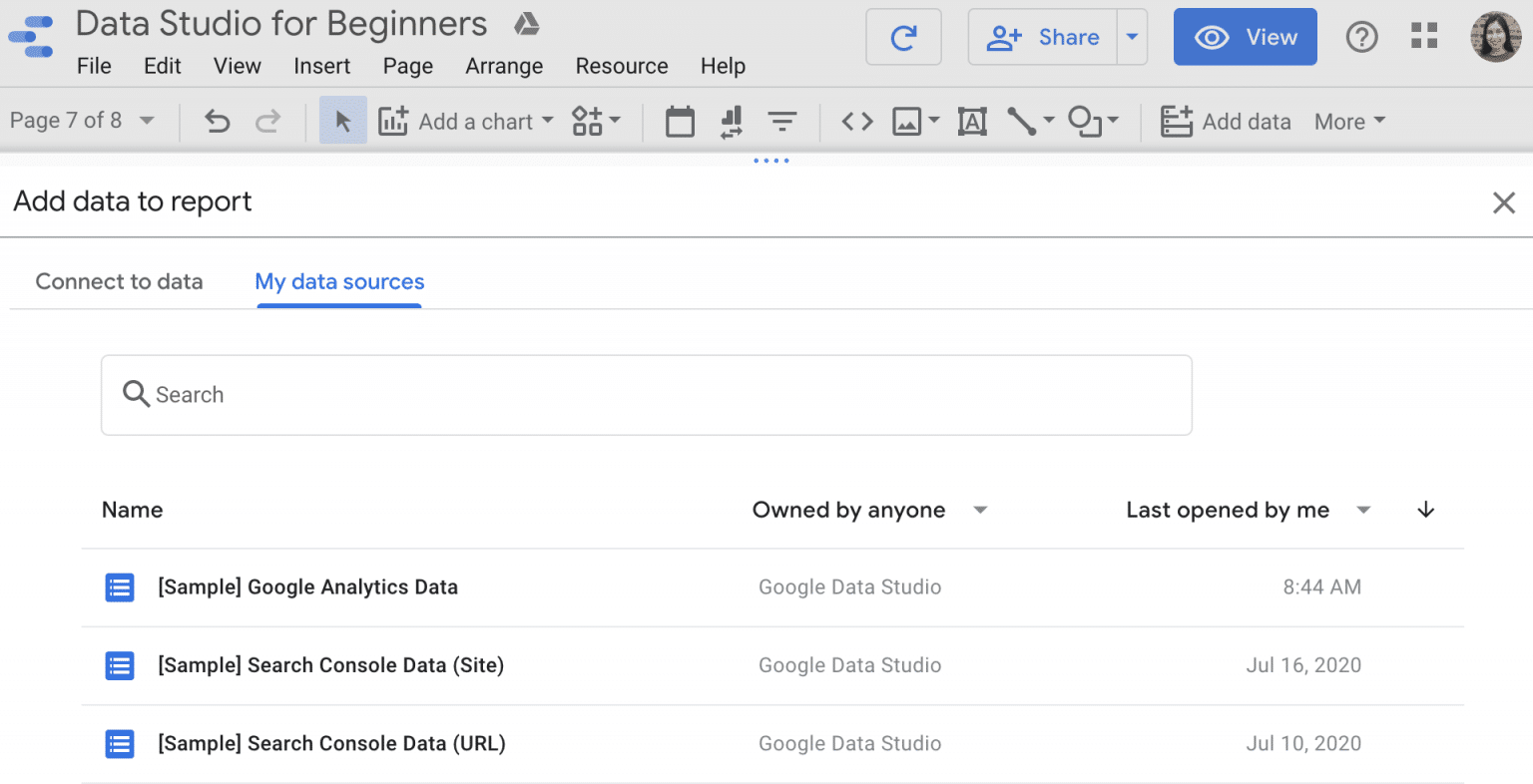Image resolution: width=1533 pixels, height=784 pixels.
Task: Expand the shape tool dropdown arrow
Action: click(x=1115, y=121)
